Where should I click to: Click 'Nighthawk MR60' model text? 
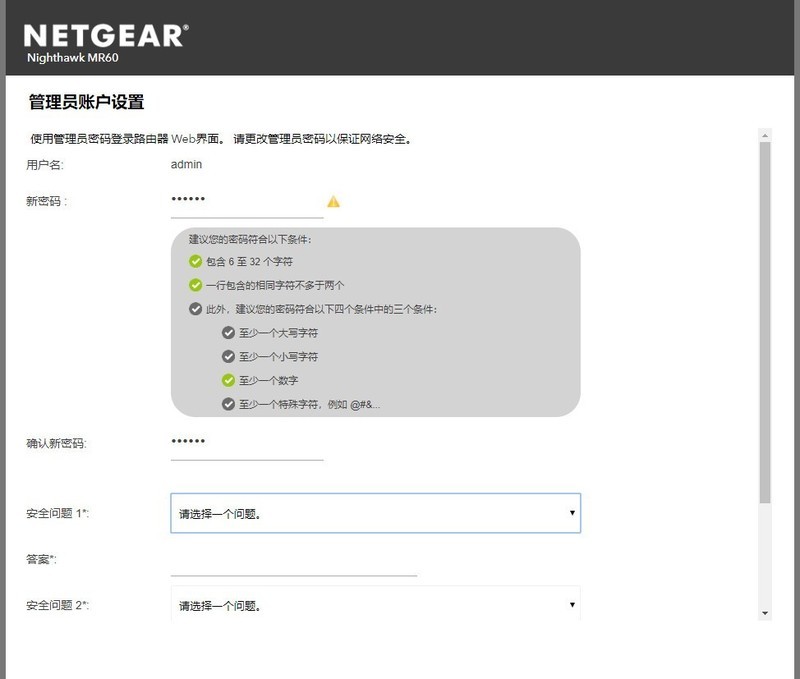click(72, 58)
